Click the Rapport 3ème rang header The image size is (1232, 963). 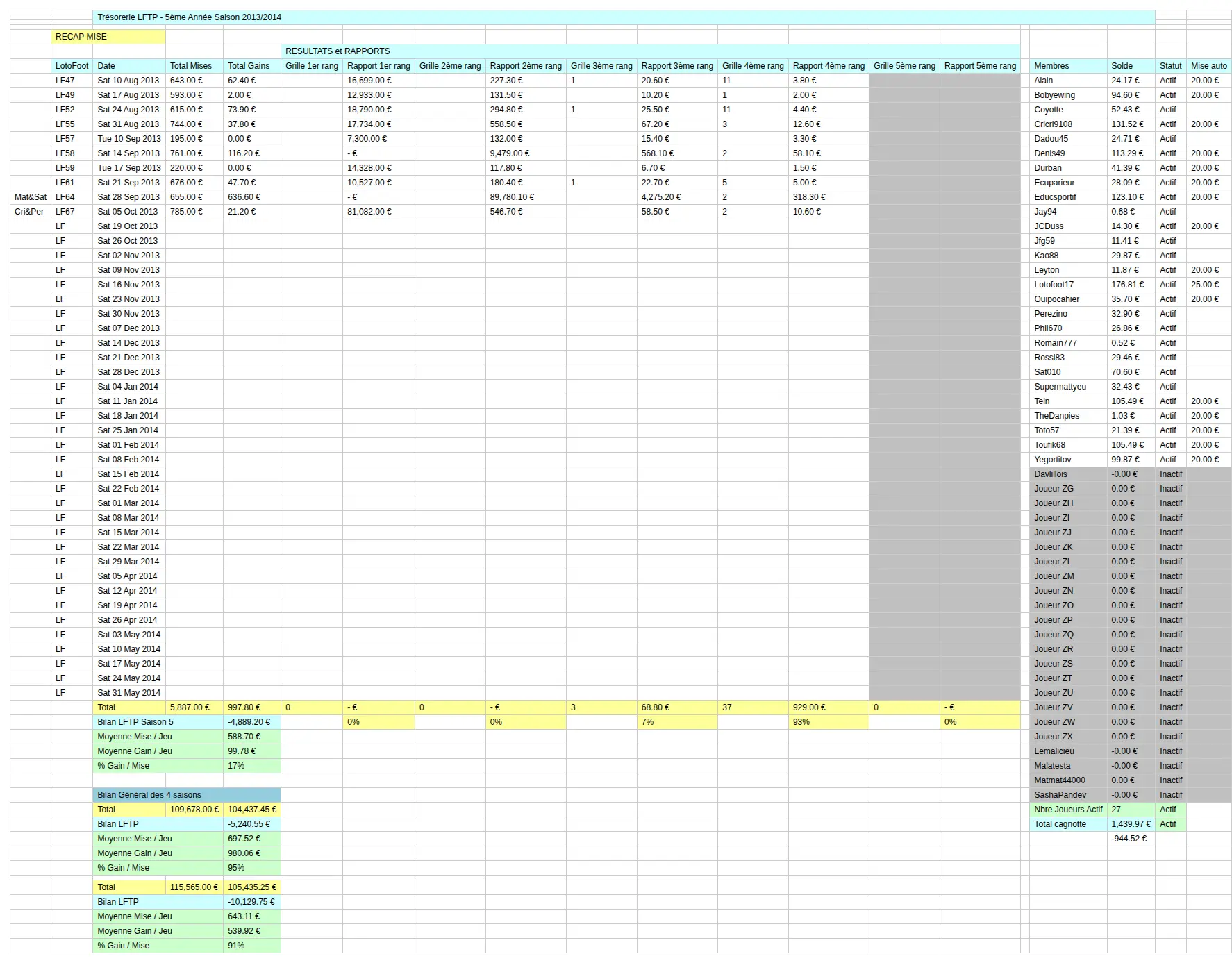[x=677, y=66]
